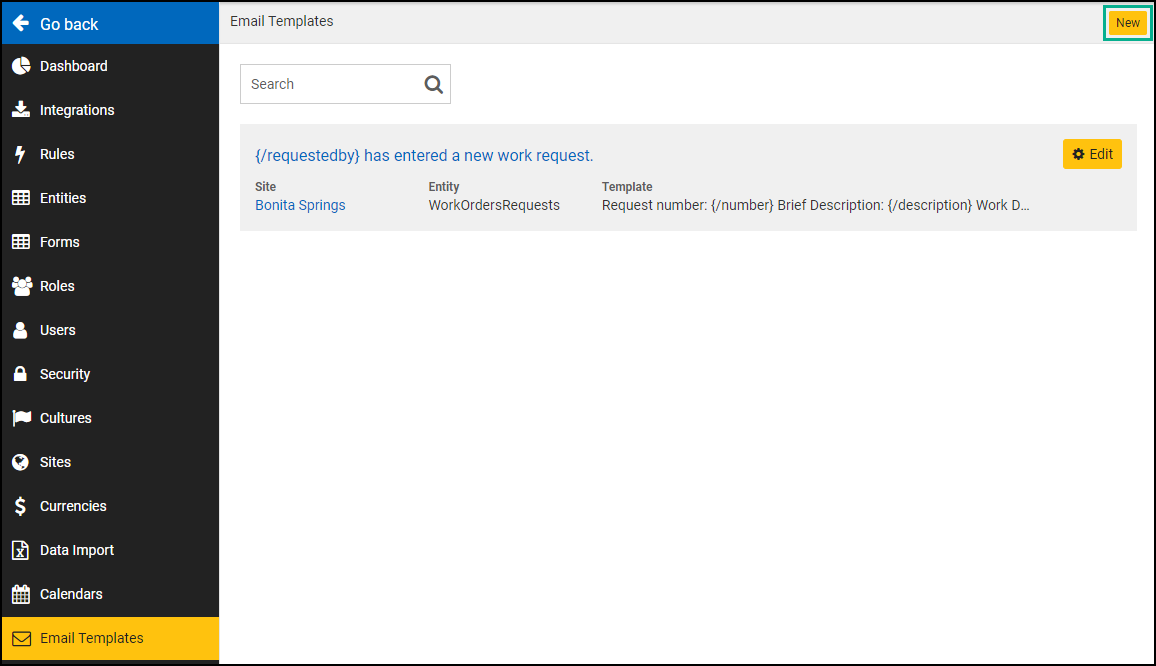
Task: Click the gear icon on Edit button
Action: coord(1078,154)
